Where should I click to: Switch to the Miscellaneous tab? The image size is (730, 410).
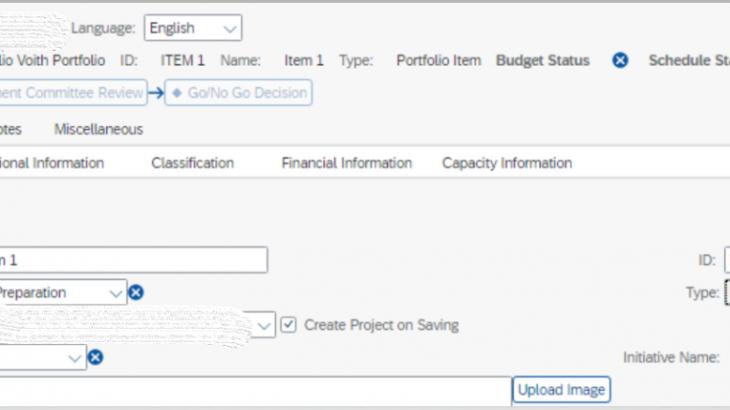coord(98,129)
